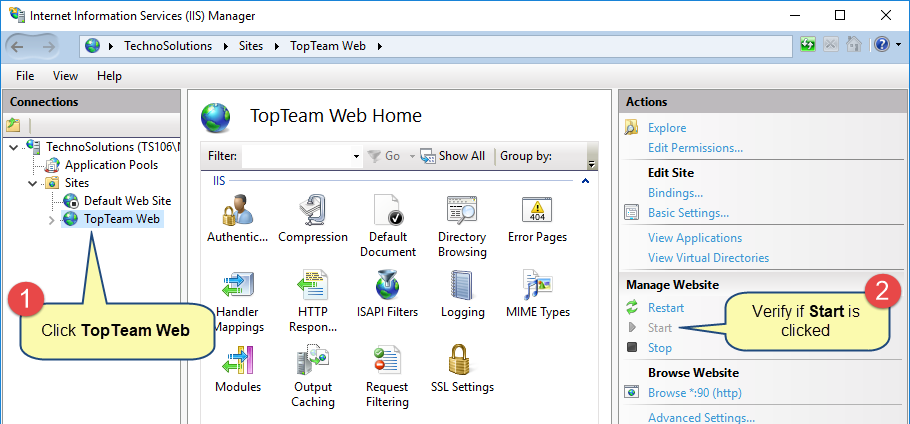Screen dimensions: 910x424
Task: Open the Logging feature icon
Action: [x=463, y=285]
